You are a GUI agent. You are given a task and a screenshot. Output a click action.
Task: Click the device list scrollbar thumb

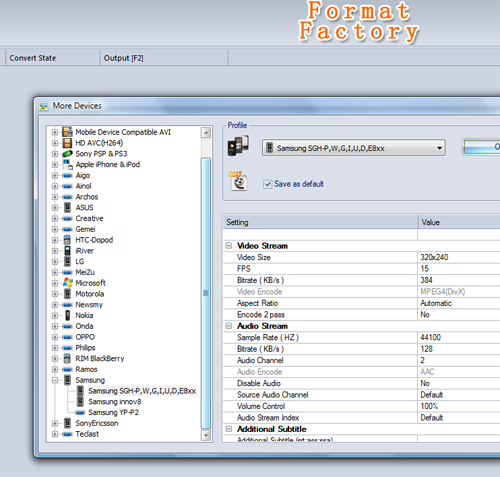tap(206, 293)
